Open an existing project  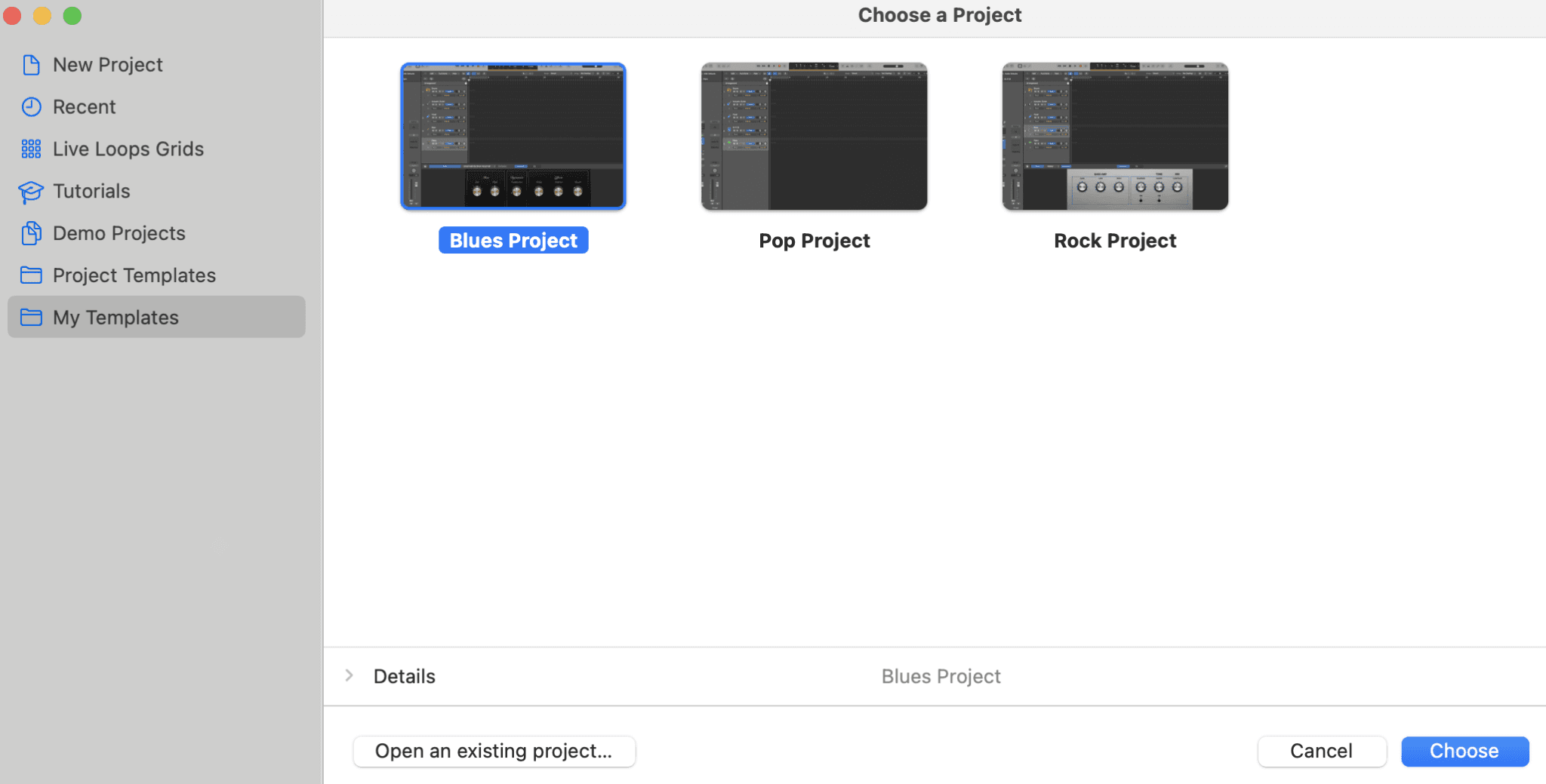[494, 751]
